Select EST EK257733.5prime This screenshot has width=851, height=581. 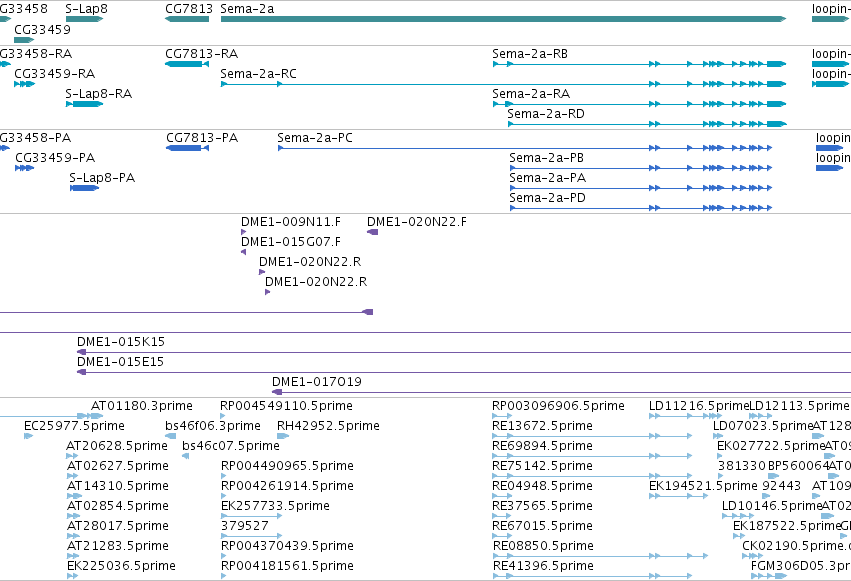(x=251, y=516)
